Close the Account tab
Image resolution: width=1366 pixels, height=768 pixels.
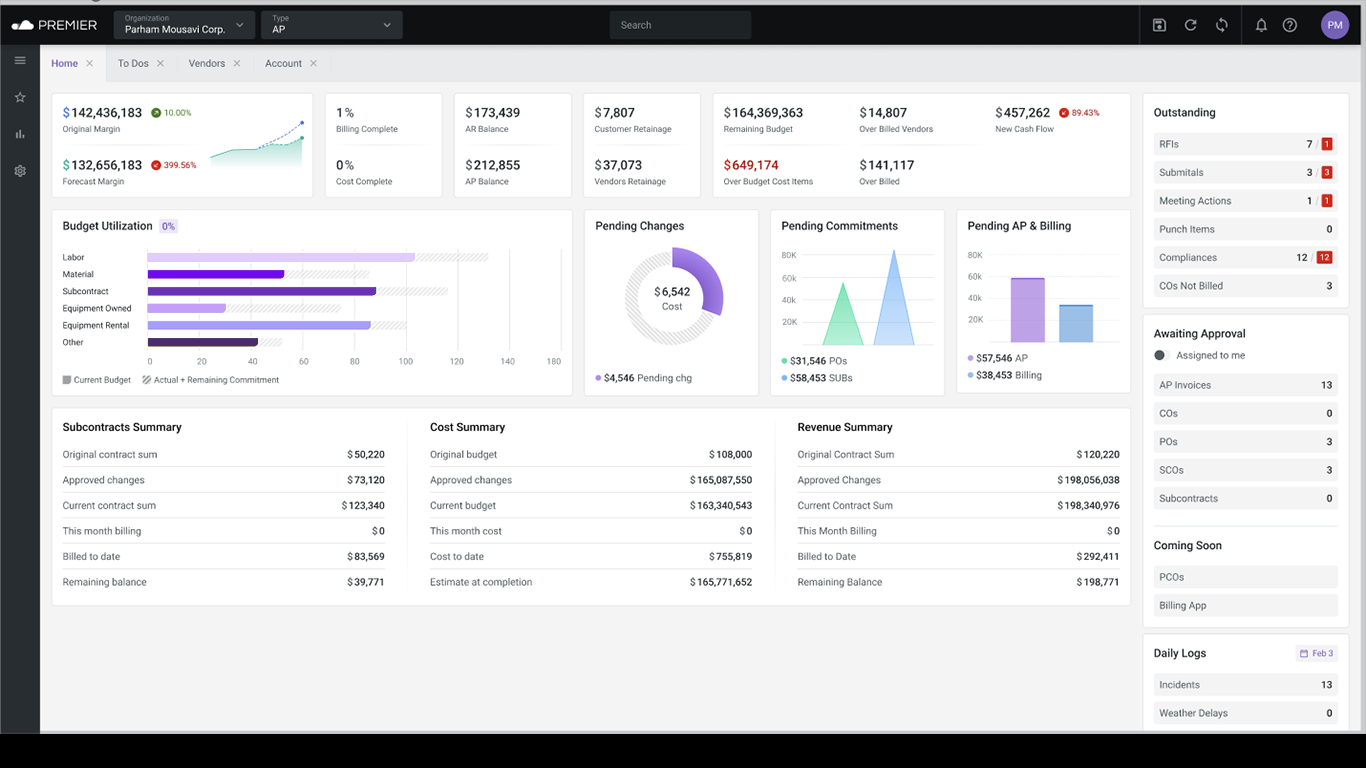[x=313, y=63]
